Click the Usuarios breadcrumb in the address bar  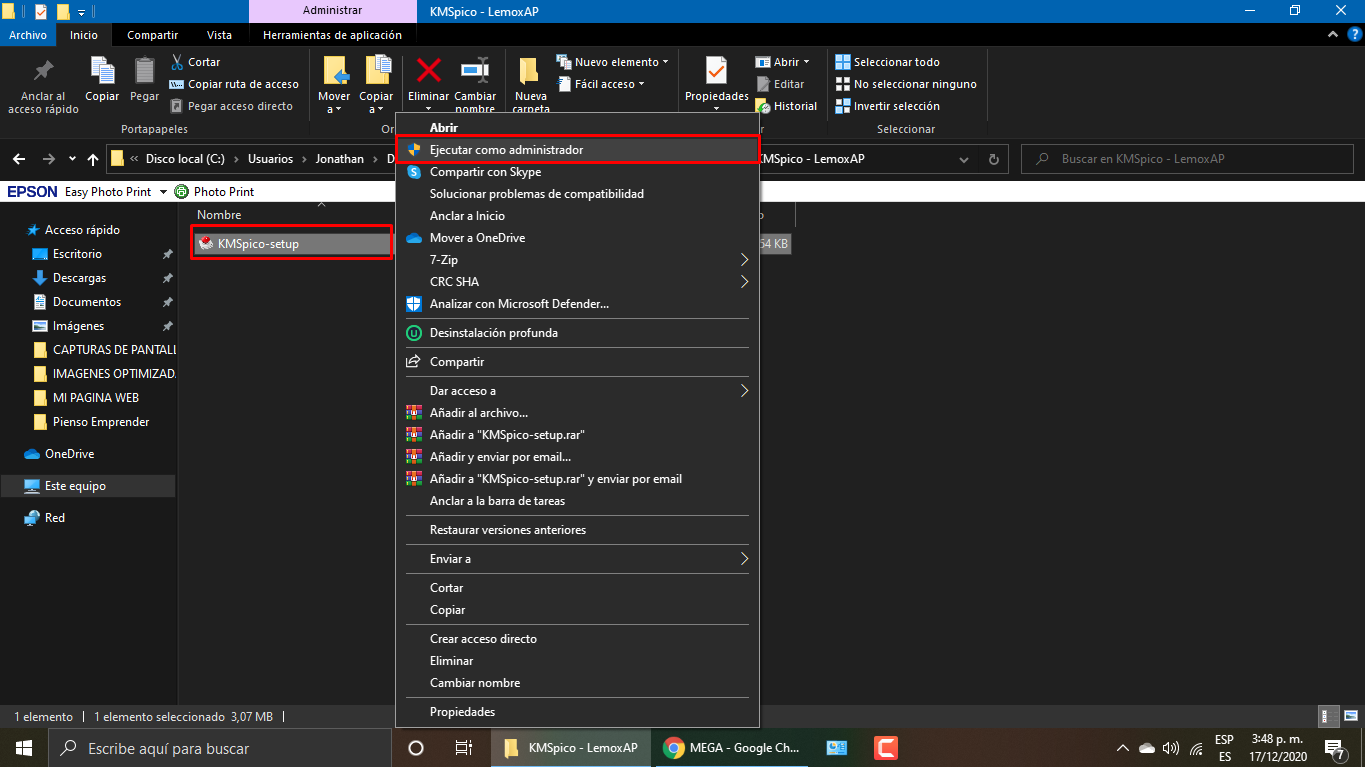tap(270, 159)
